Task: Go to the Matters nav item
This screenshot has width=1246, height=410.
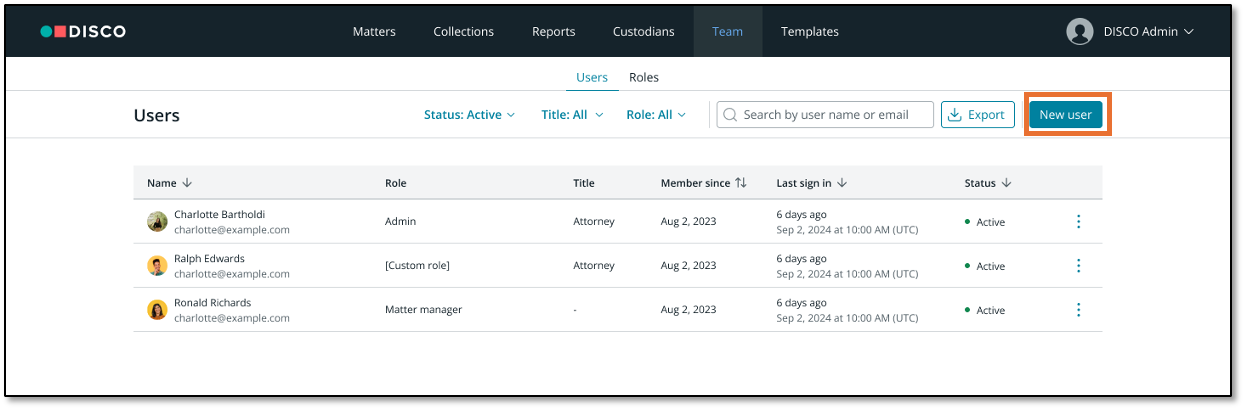Action: [374, 31]
